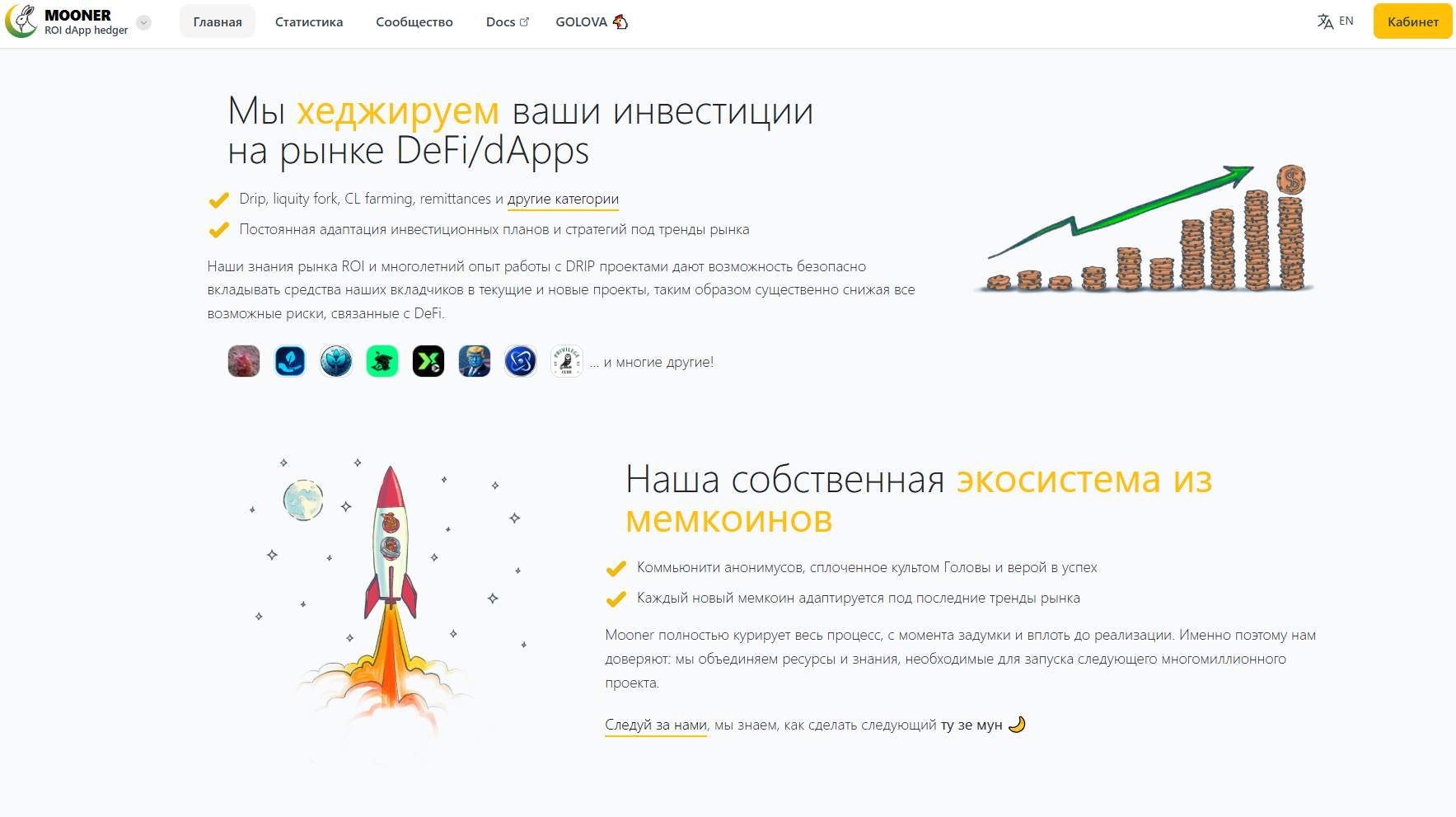
Task: Open the Сообщество menu item
Action: [x=414, y=22]
